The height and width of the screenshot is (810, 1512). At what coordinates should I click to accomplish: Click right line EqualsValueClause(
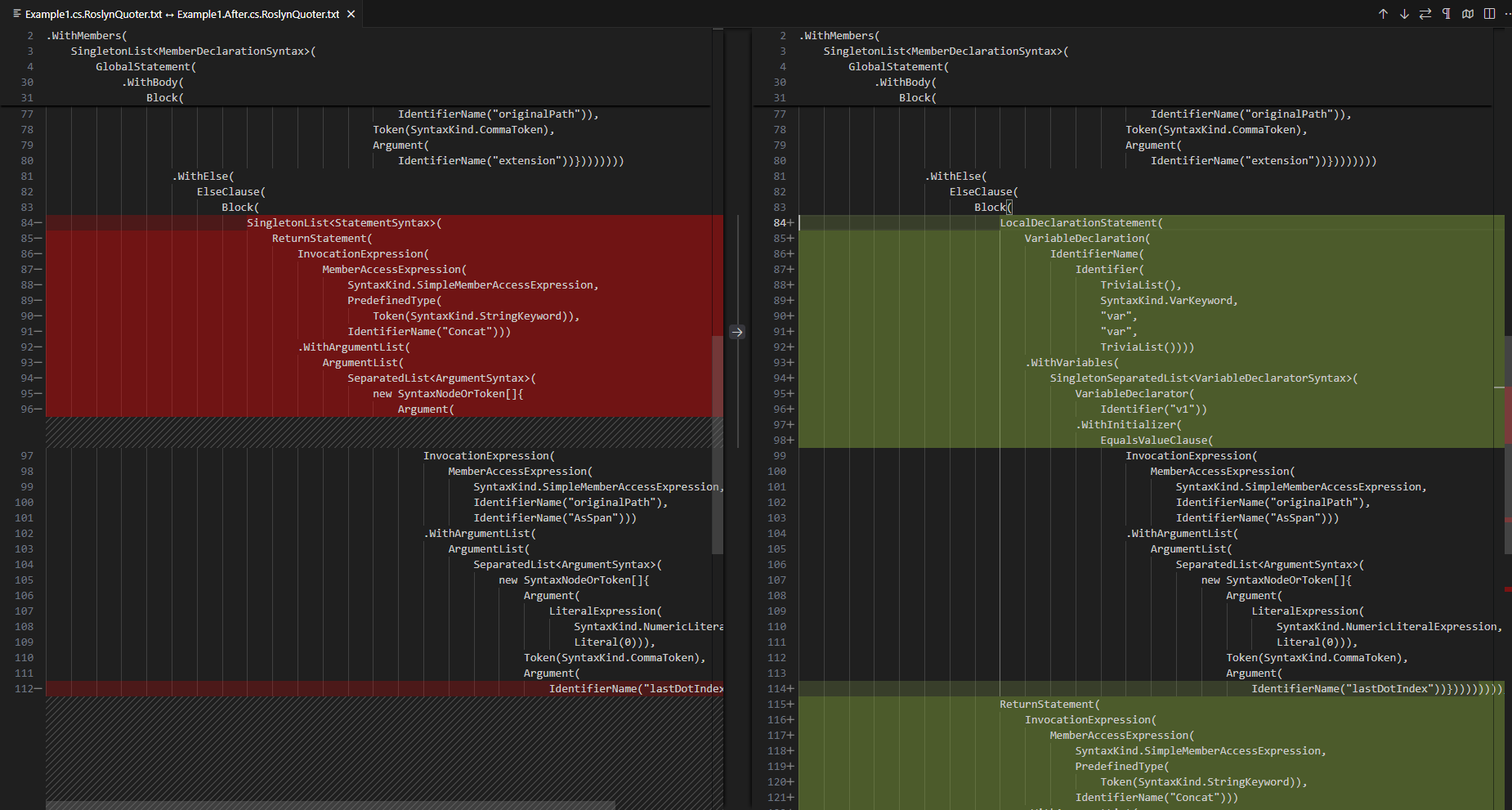click(1156, 440)
